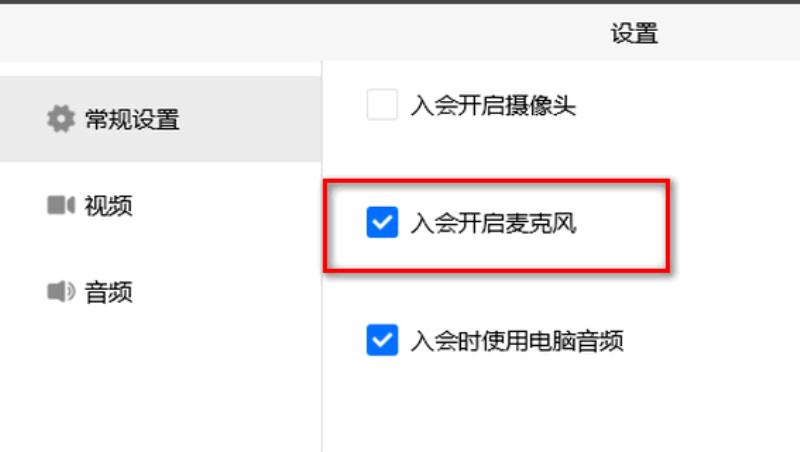Image resolution: width=800 pixels, height=452 pixels.
Task: Click the red border around microphone option
Action: pos(496,182)
